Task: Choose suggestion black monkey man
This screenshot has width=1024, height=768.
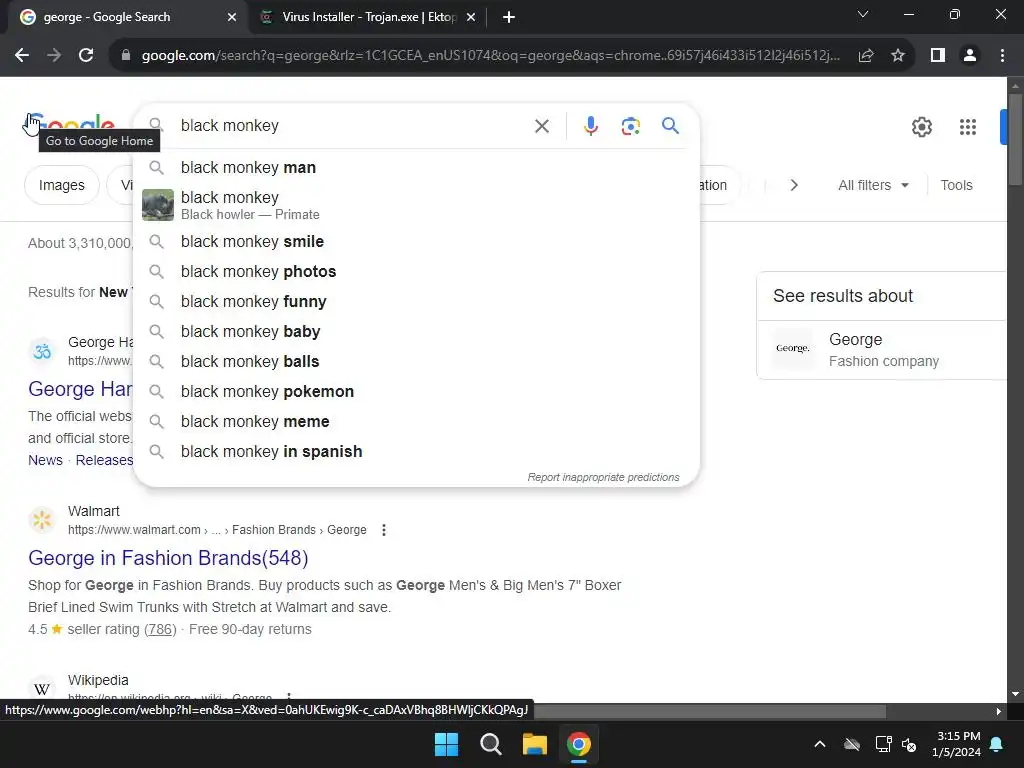Action: click(416, 168)
